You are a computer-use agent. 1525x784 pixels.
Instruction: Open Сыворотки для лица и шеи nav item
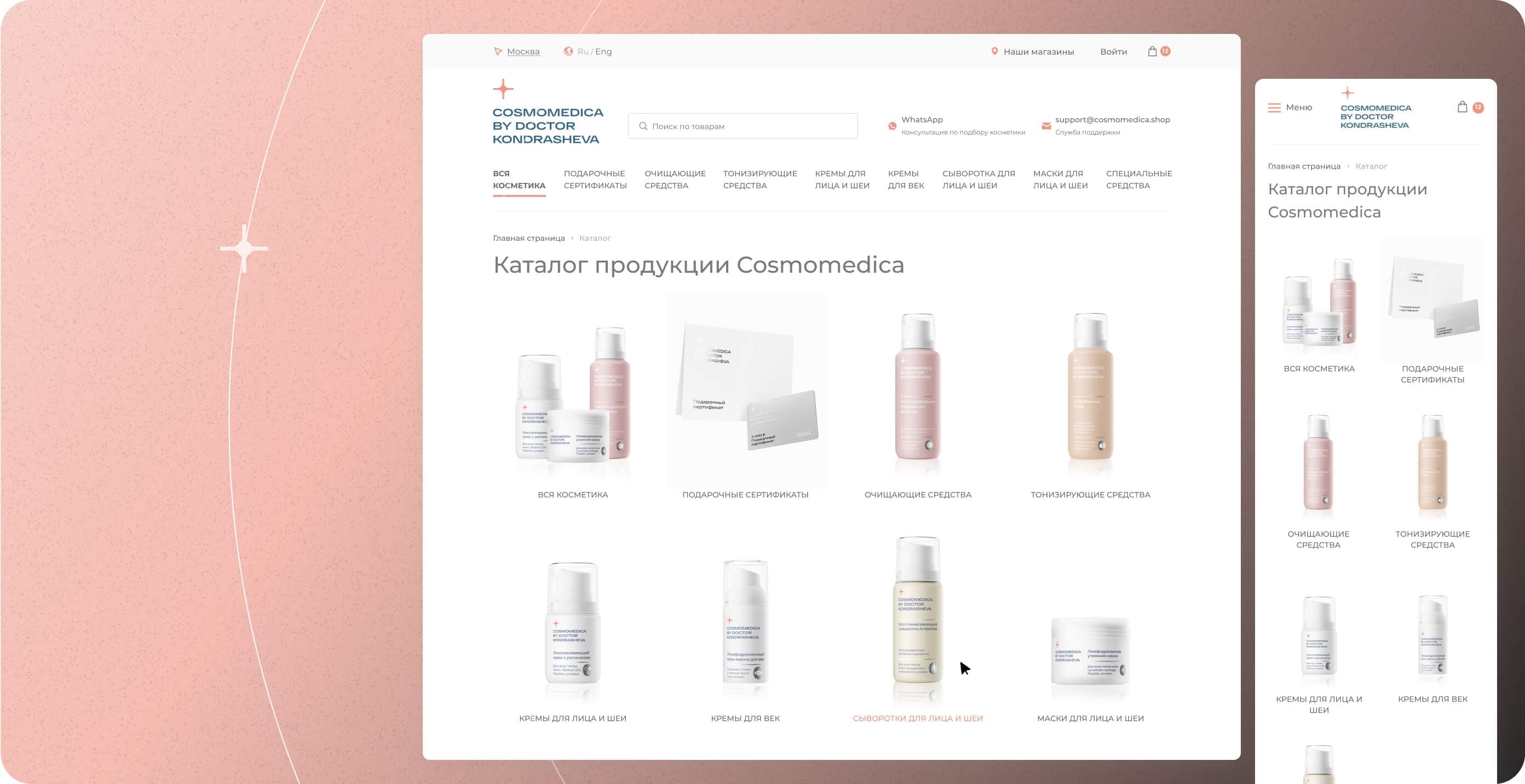[979, 179]
